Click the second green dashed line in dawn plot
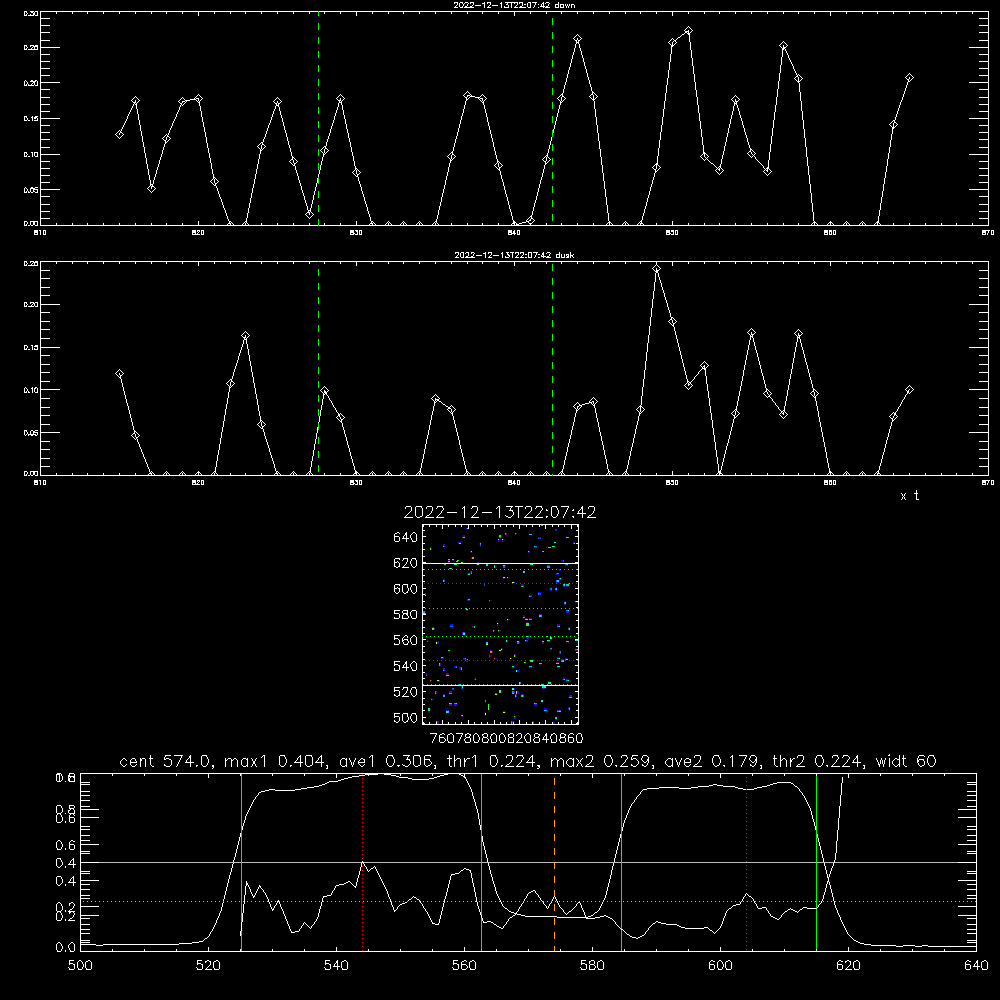1000x1000 pixels. point(552,118)
